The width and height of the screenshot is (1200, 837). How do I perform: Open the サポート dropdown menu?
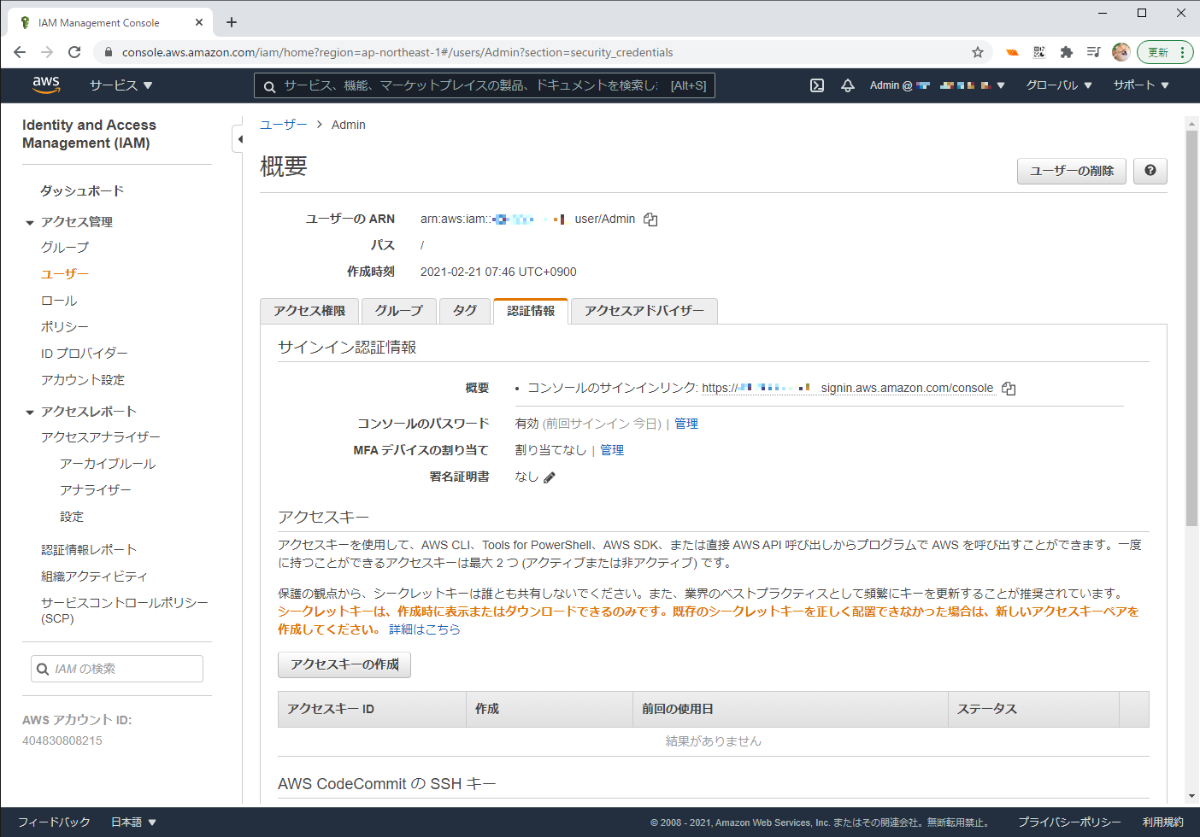(x=1141, y=85)
